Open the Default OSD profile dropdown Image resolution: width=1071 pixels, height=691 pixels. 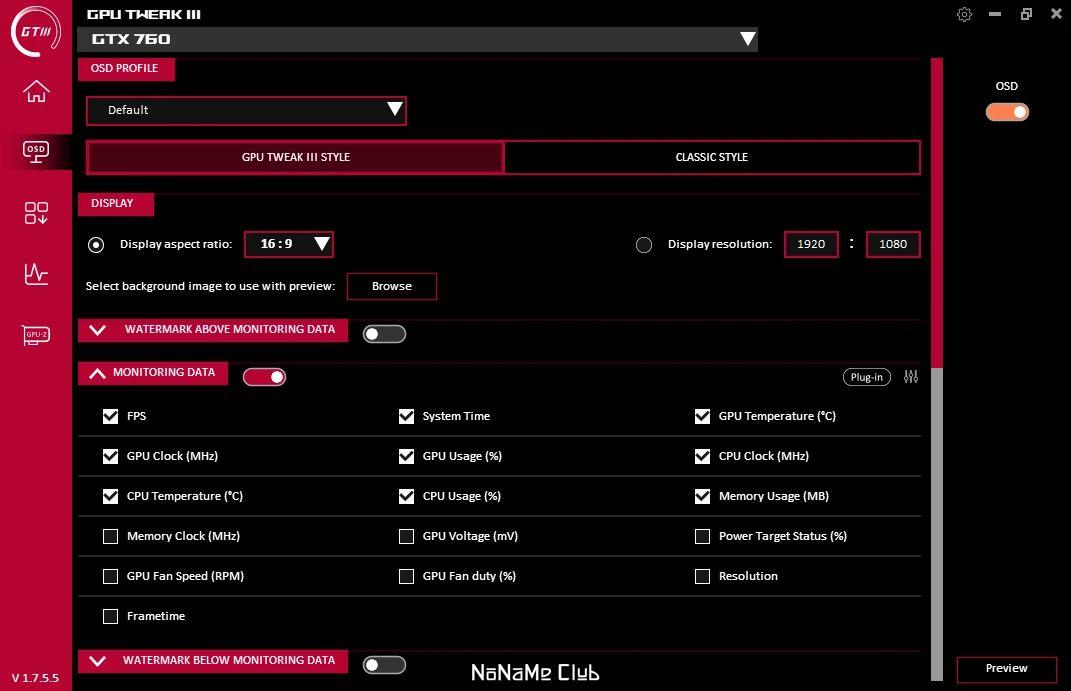tap(246, 111)
